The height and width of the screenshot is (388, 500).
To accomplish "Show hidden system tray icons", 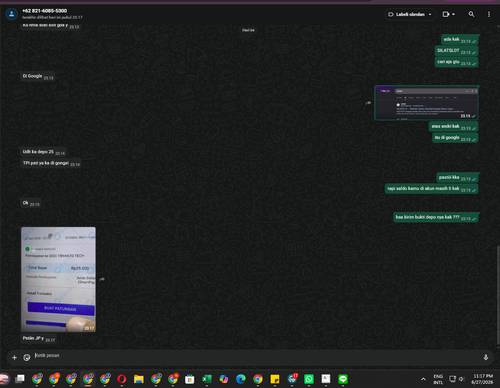I will [x=423, y=379].
